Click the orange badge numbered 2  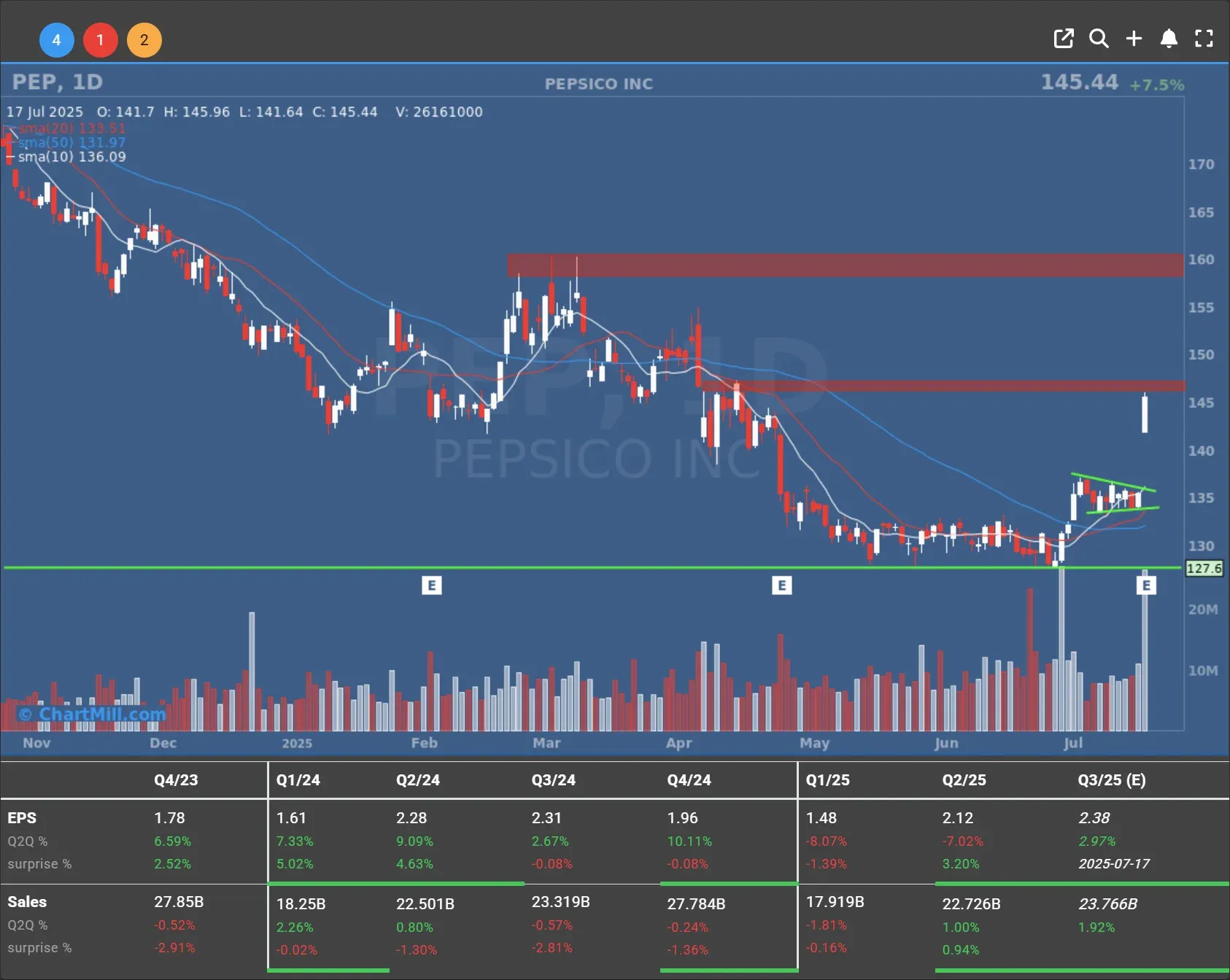(144, 40)
